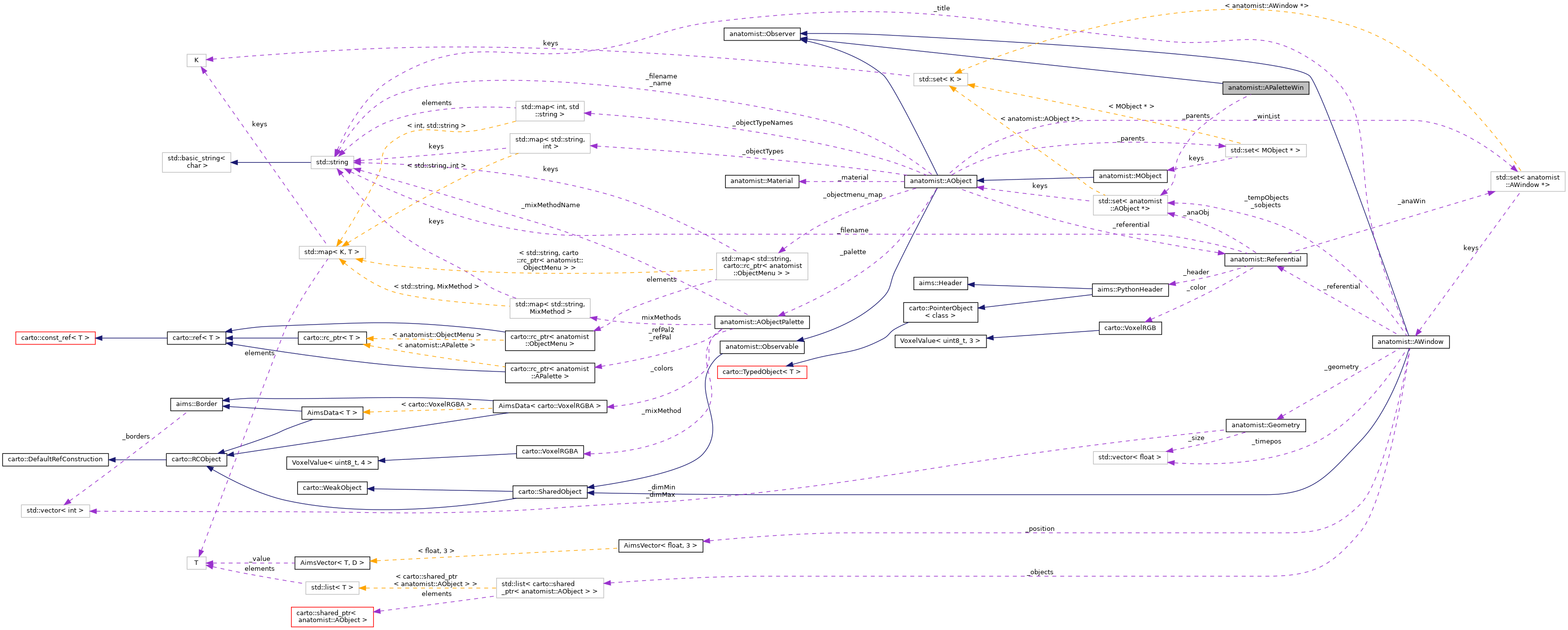Click carto::rc_ptr< anatomist::ObjectMenu > node
1568x630 pixels.
pos(549,341)
